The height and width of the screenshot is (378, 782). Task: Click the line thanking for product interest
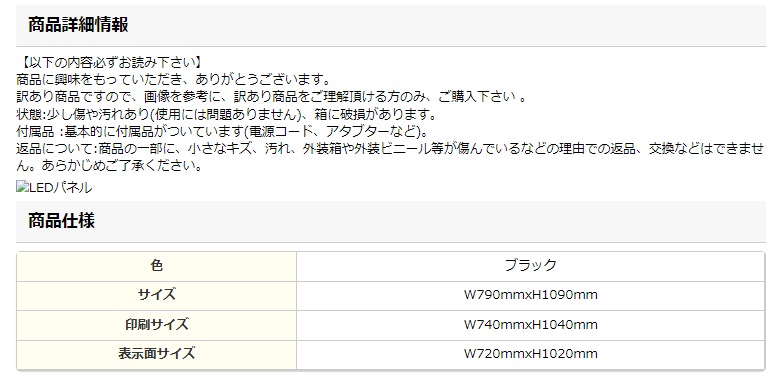pyautogui.click(x=173, y=79)
